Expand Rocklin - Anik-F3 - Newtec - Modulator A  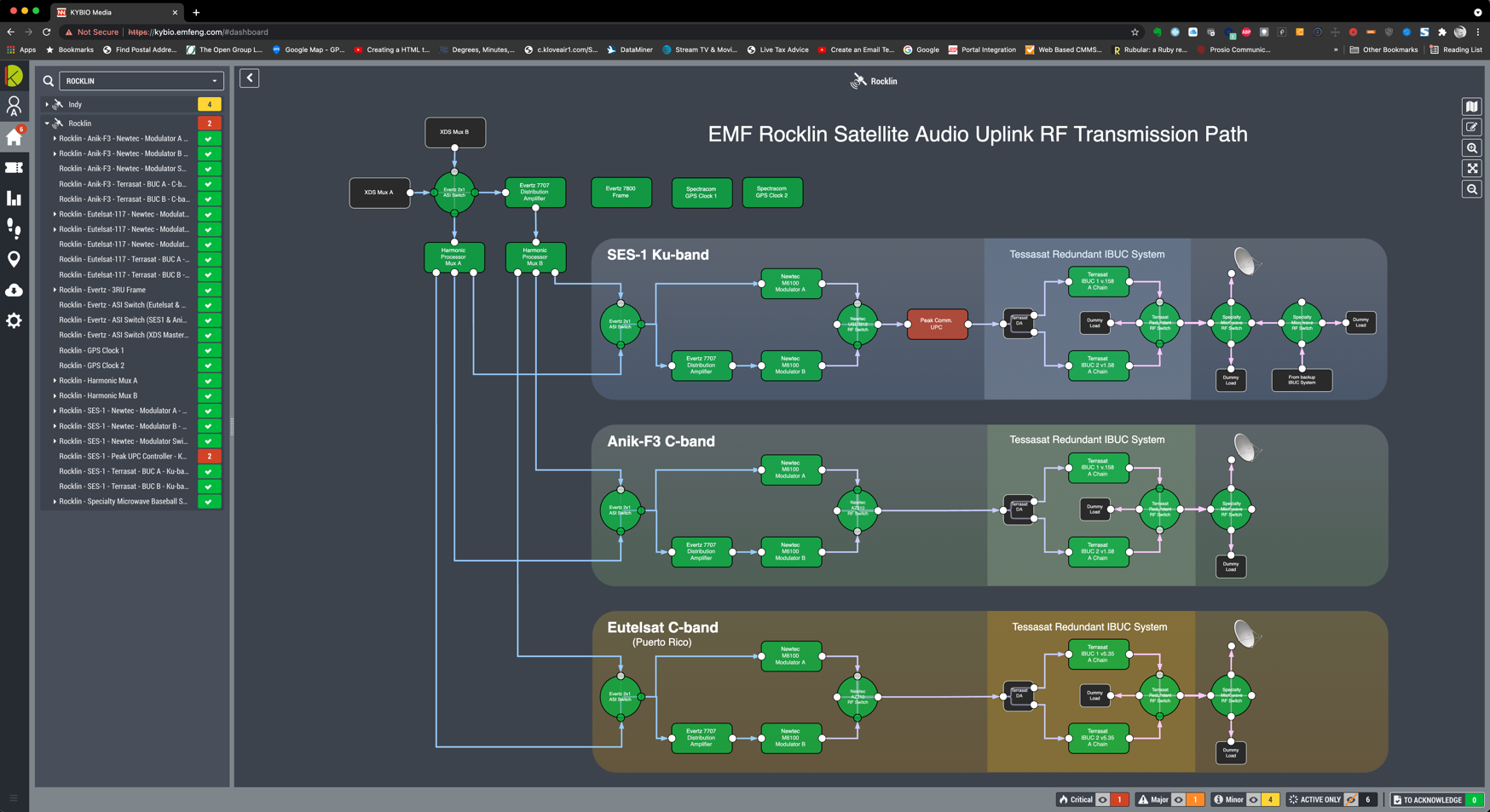point(55,139)
